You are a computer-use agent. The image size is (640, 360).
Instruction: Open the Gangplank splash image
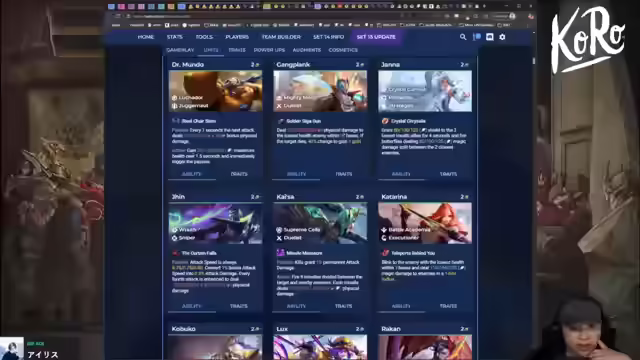(320, 91)
